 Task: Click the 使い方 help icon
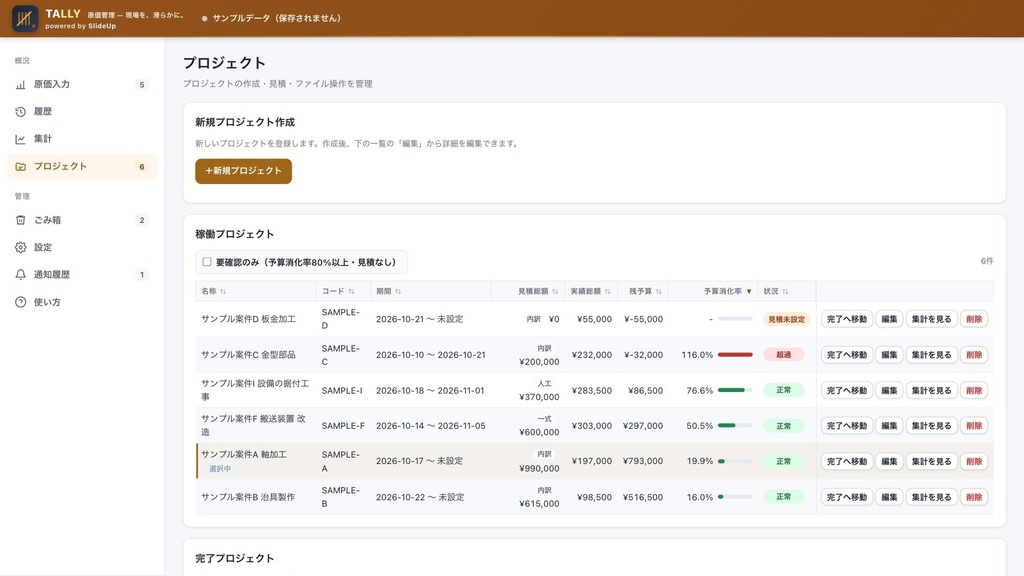point(20,302)
